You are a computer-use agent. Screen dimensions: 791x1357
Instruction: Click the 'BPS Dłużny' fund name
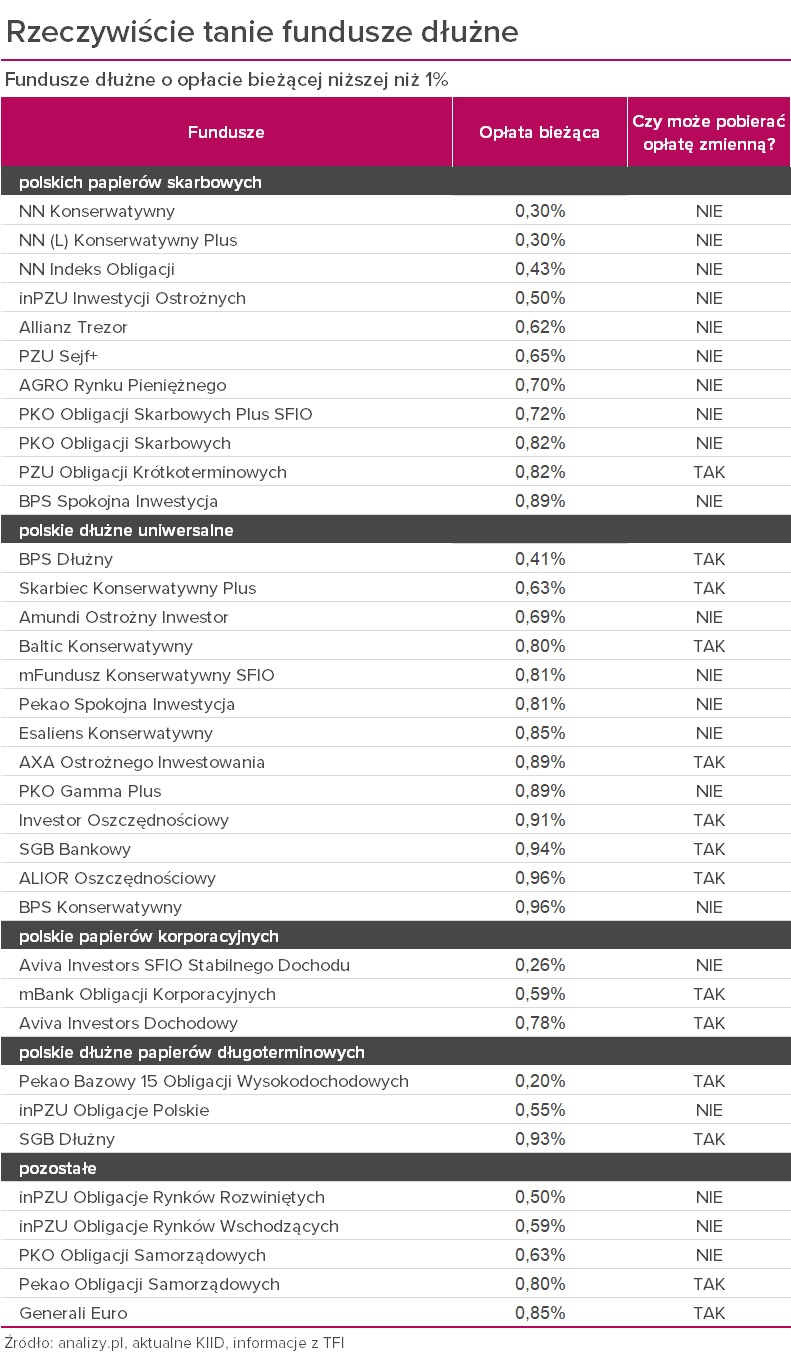[x=66, y=559]
